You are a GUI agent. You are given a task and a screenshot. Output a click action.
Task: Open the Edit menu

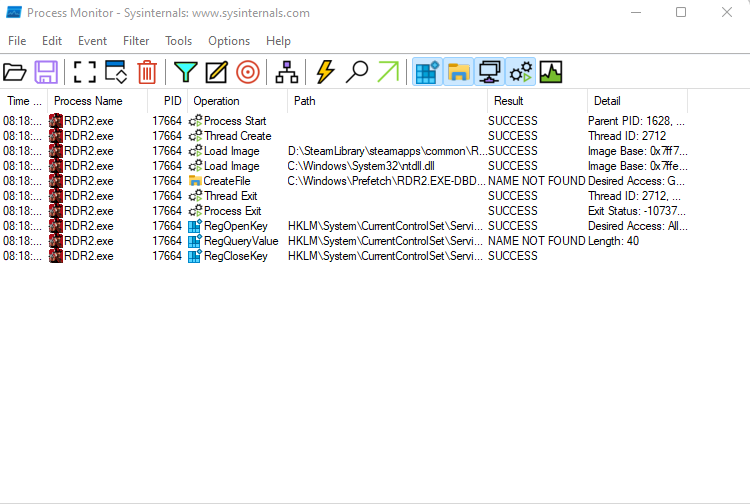click(x=52, y=41)
